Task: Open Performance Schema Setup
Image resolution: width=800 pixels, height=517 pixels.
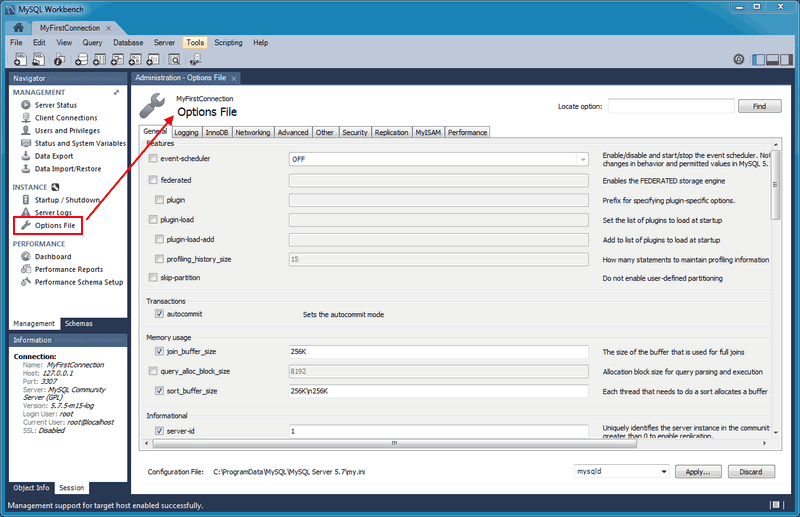Action: (79, 282)
